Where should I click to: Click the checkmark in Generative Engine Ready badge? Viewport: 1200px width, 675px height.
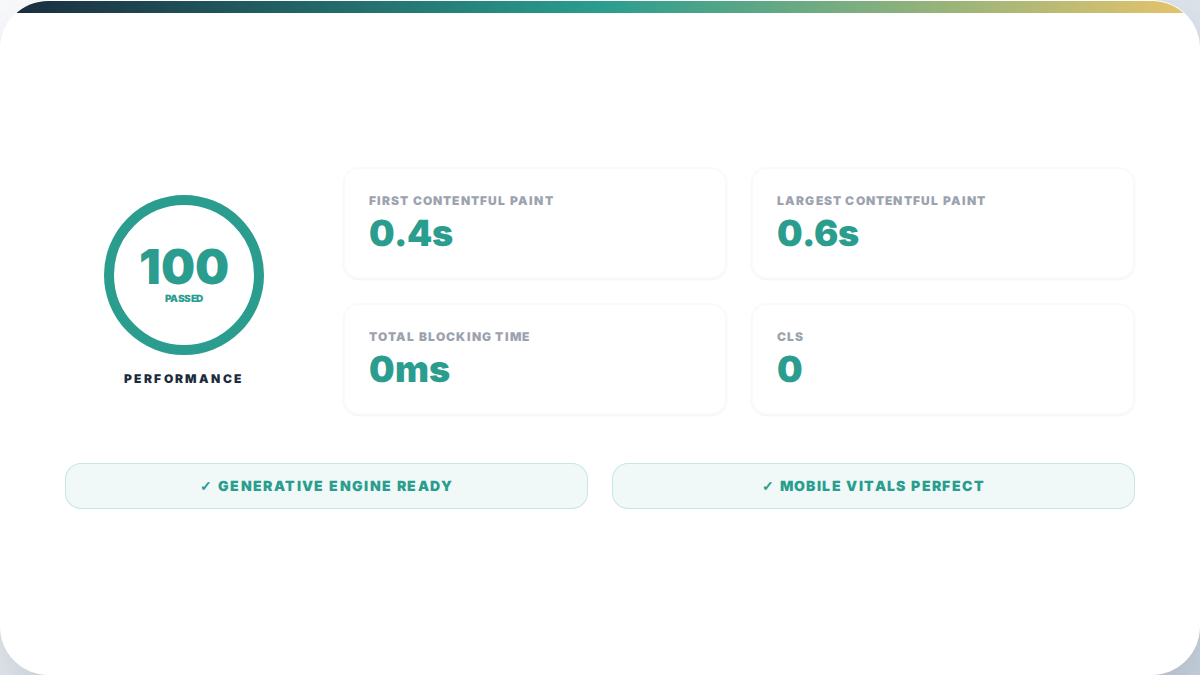point(205,486)
